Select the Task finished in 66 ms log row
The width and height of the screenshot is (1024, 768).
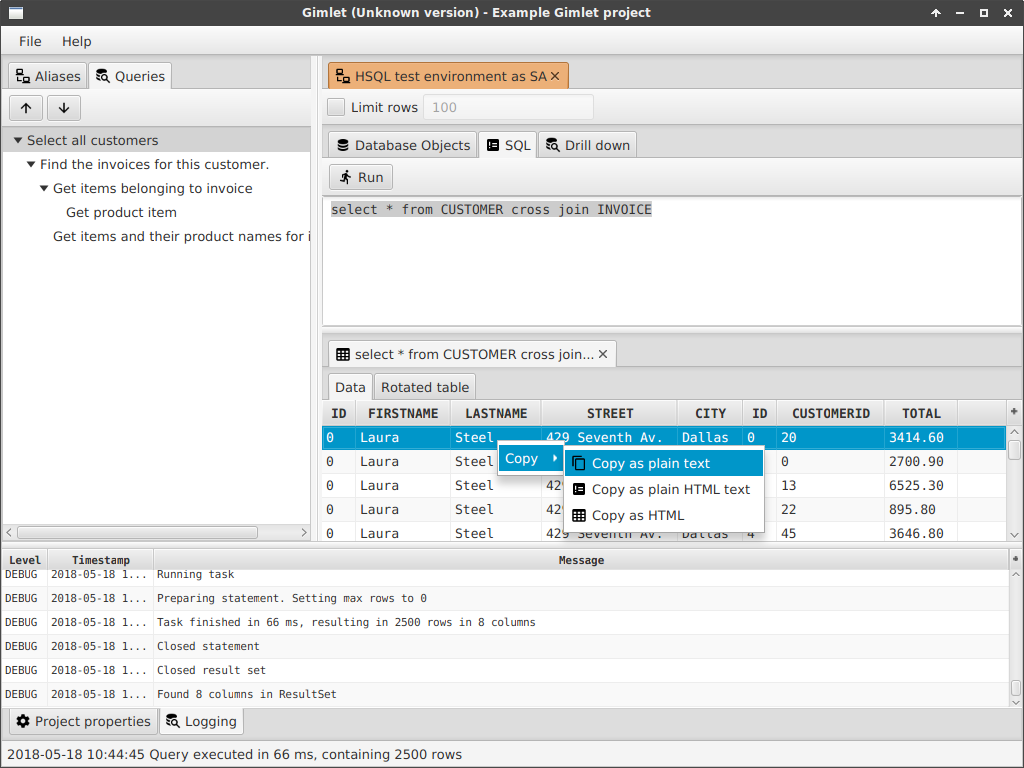pyautogui.click(x=505, y=622)
